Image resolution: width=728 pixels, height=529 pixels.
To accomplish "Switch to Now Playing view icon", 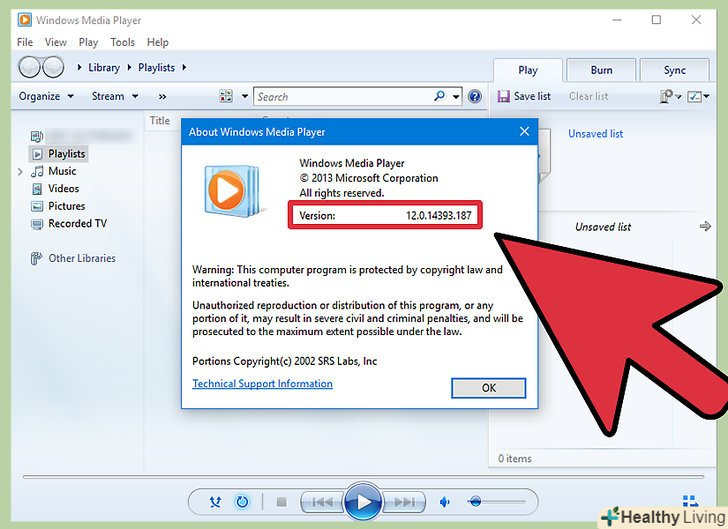I will click(x=690, y=501).
